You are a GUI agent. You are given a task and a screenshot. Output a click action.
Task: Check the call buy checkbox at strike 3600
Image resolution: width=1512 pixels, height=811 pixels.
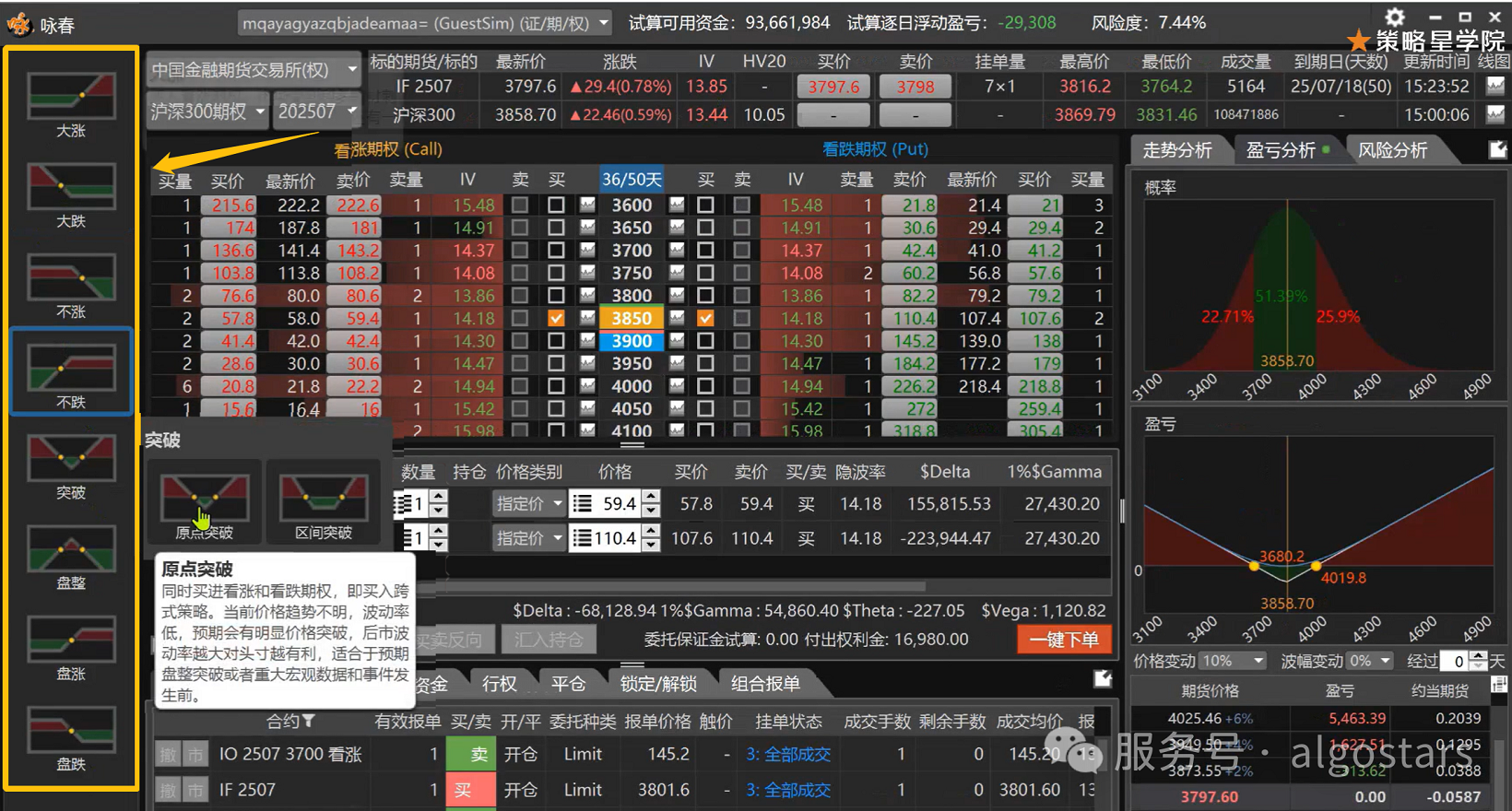[556, 205]
